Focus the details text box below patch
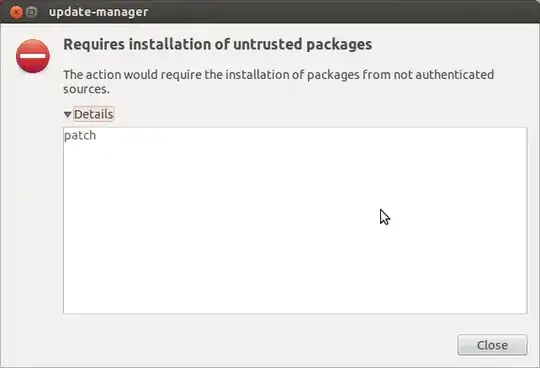 click(x=295, y=227)
